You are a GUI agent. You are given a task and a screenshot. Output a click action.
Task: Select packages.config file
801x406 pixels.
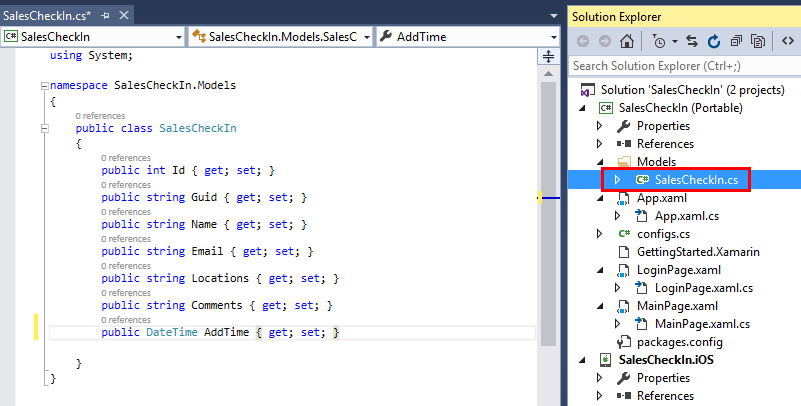[x=680, y=342]
